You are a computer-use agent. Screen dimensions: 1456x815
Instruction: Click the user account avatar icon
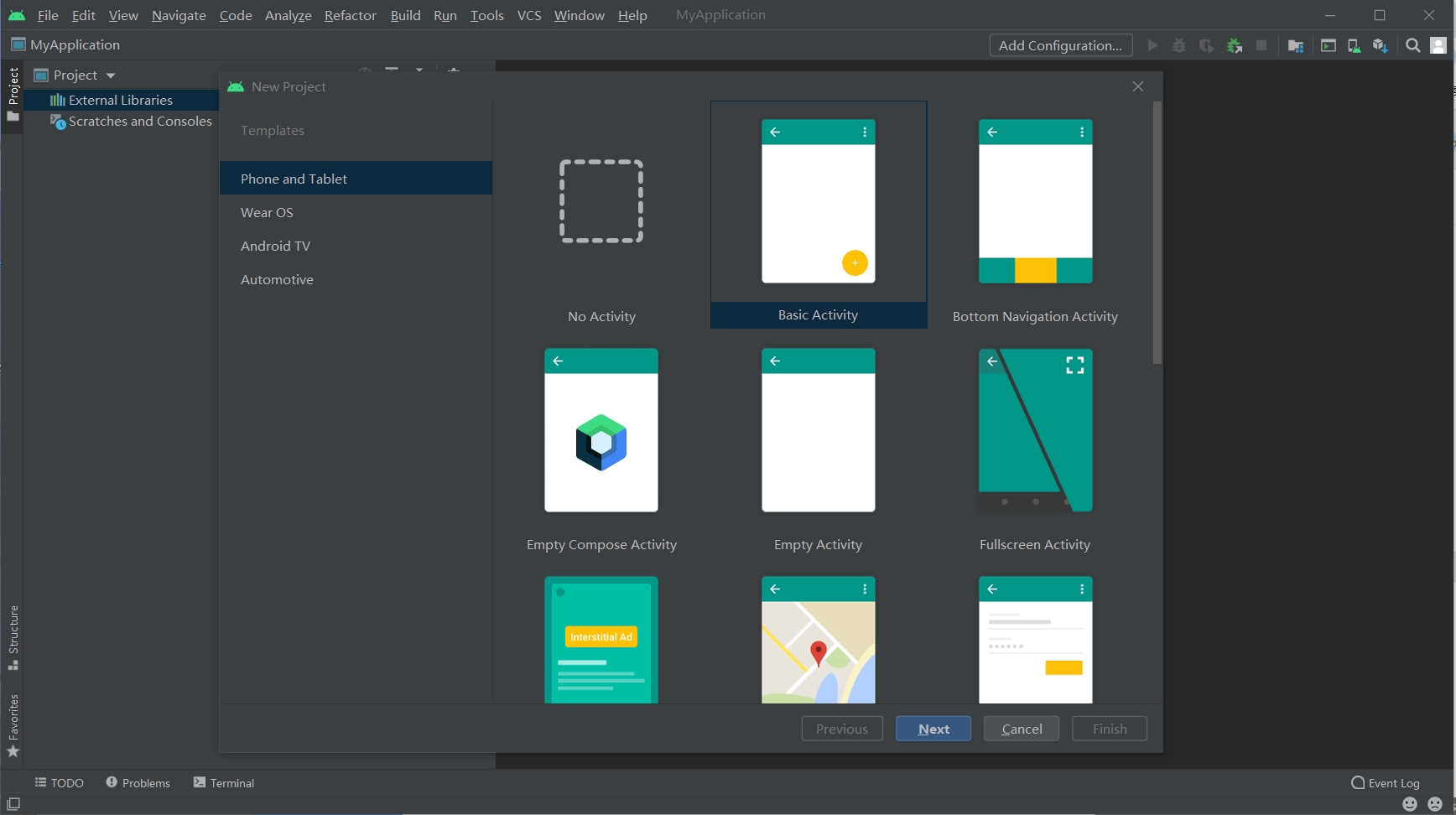click(1438, 45)
